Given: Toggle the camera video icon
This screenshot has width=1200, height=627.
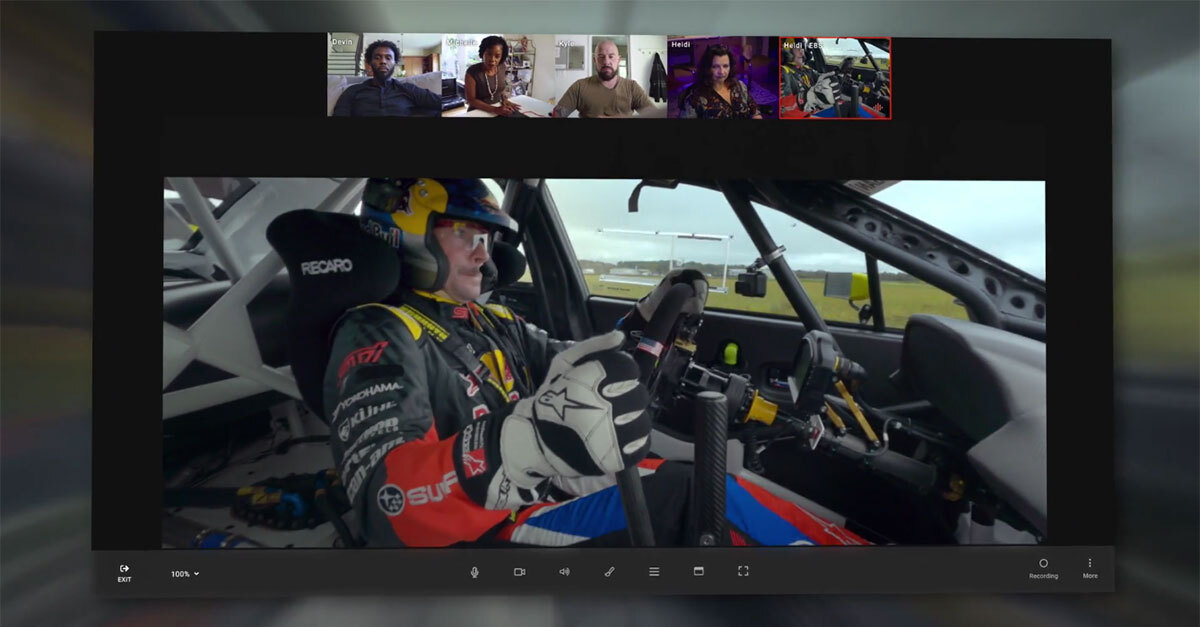Looking at the screenshot, I should click(x=519, y=571).
